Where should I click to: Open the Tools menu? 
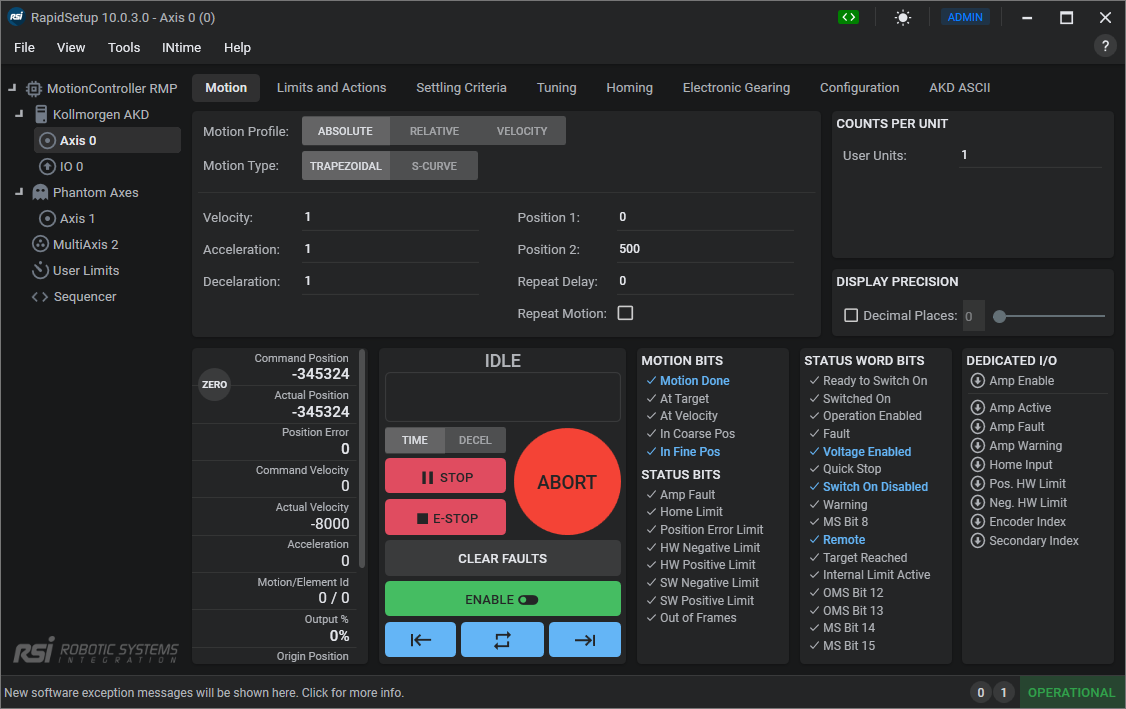tap(124, 47)
